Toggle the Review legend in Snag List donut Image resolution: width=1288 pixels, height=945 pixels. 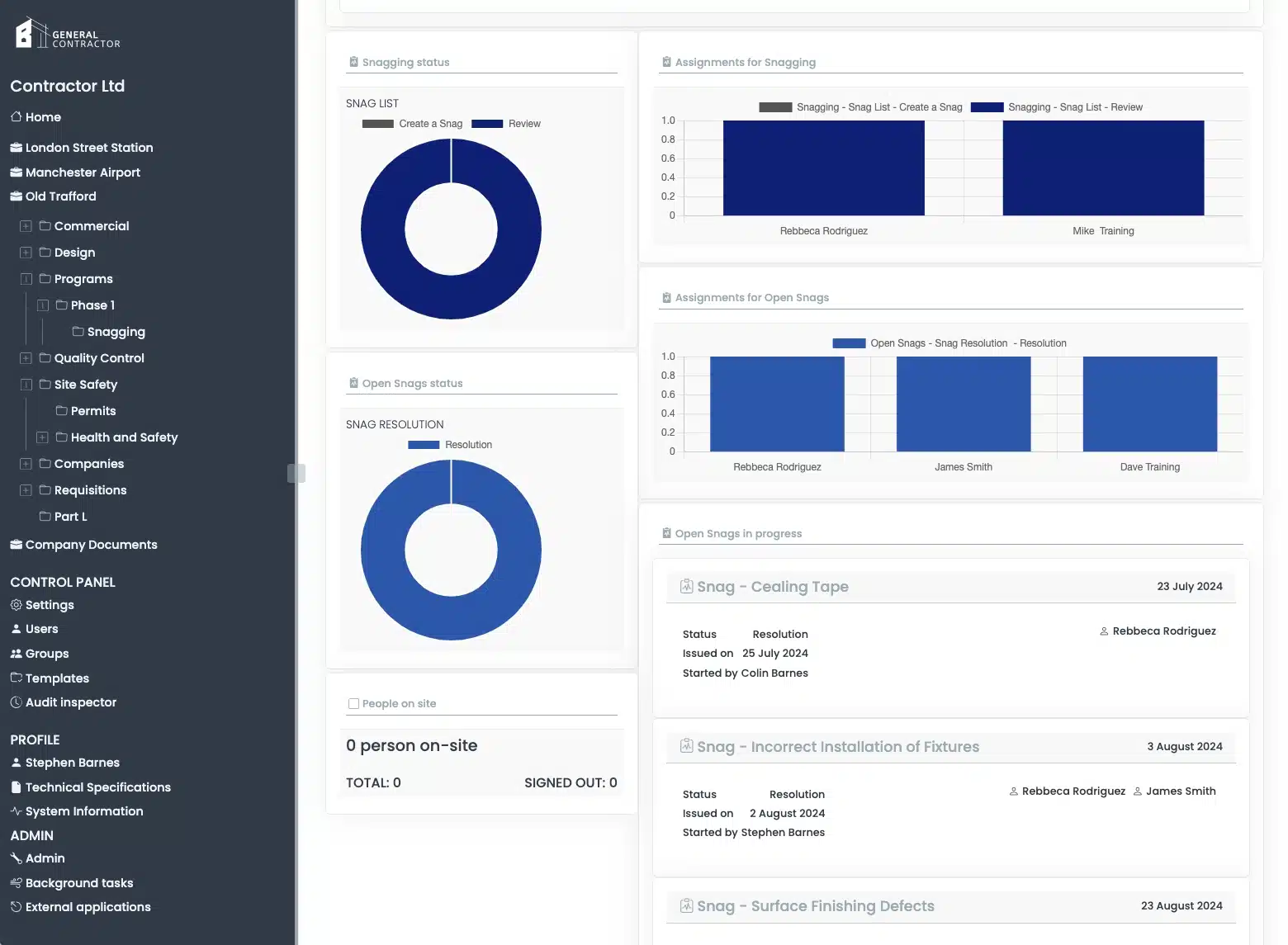[x=506, y=124]
